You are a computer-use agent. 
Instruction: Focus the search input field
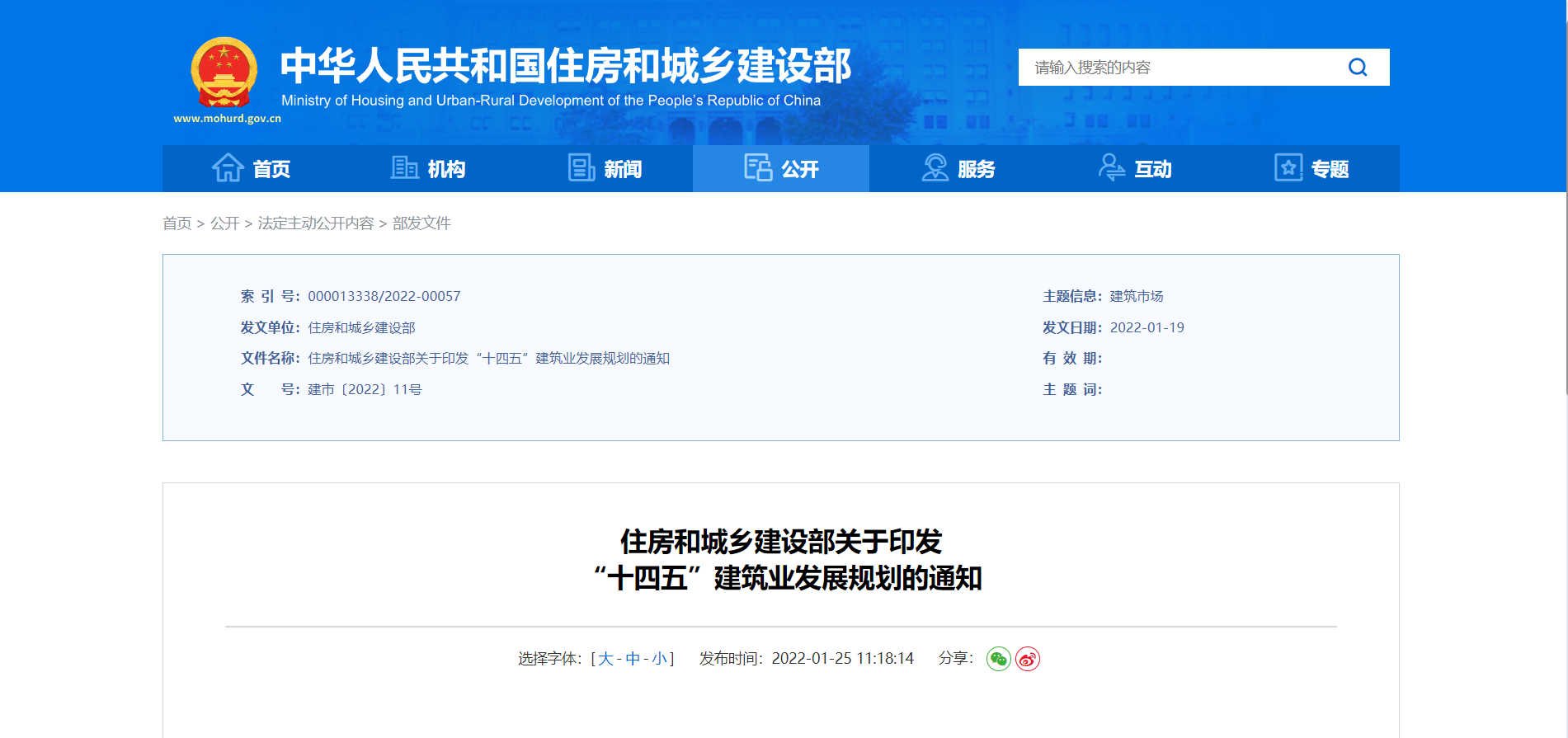(1180, 68)
